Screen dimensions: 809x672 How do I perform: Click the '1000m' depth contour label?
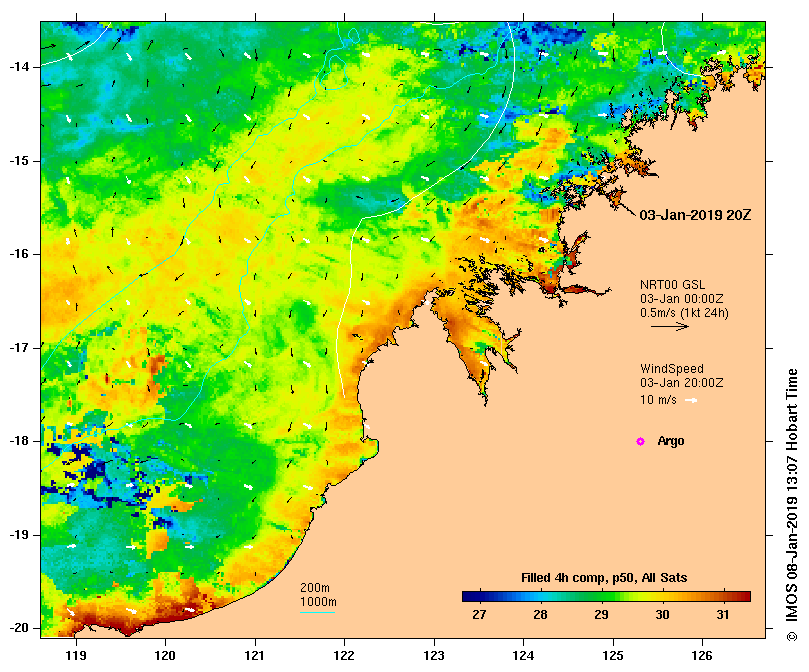[x=318, y=602]
